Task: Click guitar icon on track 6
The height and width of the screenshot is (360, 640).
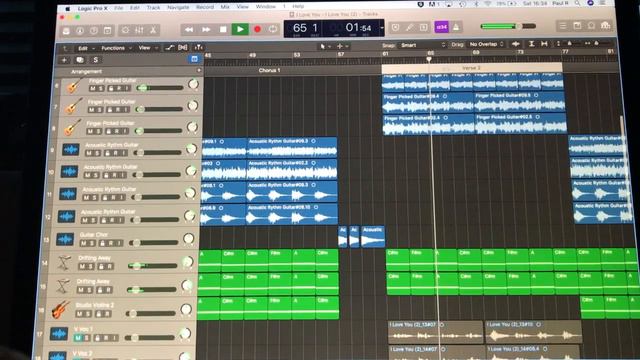Action: pyautogui.click(x=74, y=85)
